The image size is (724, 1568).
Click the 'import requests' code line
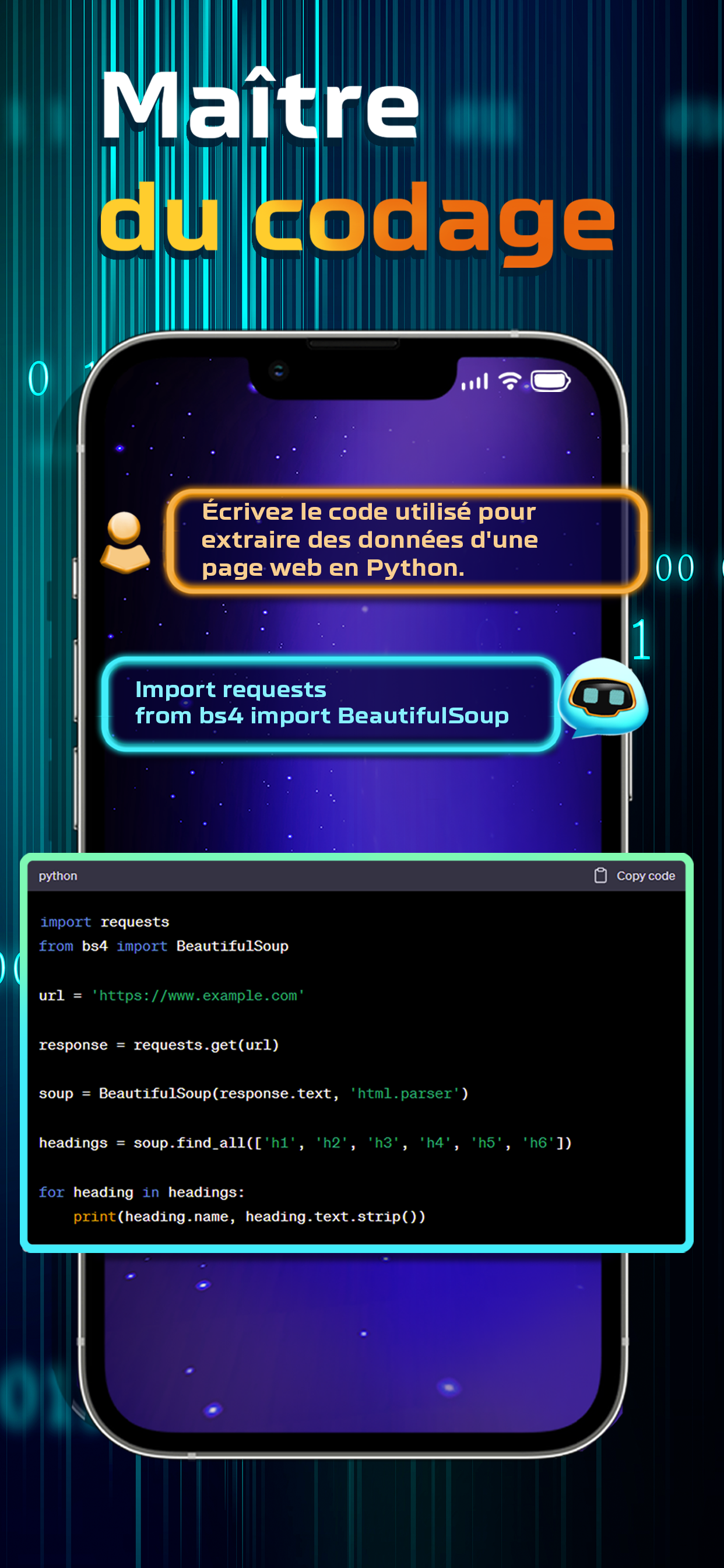click(105, 922)
